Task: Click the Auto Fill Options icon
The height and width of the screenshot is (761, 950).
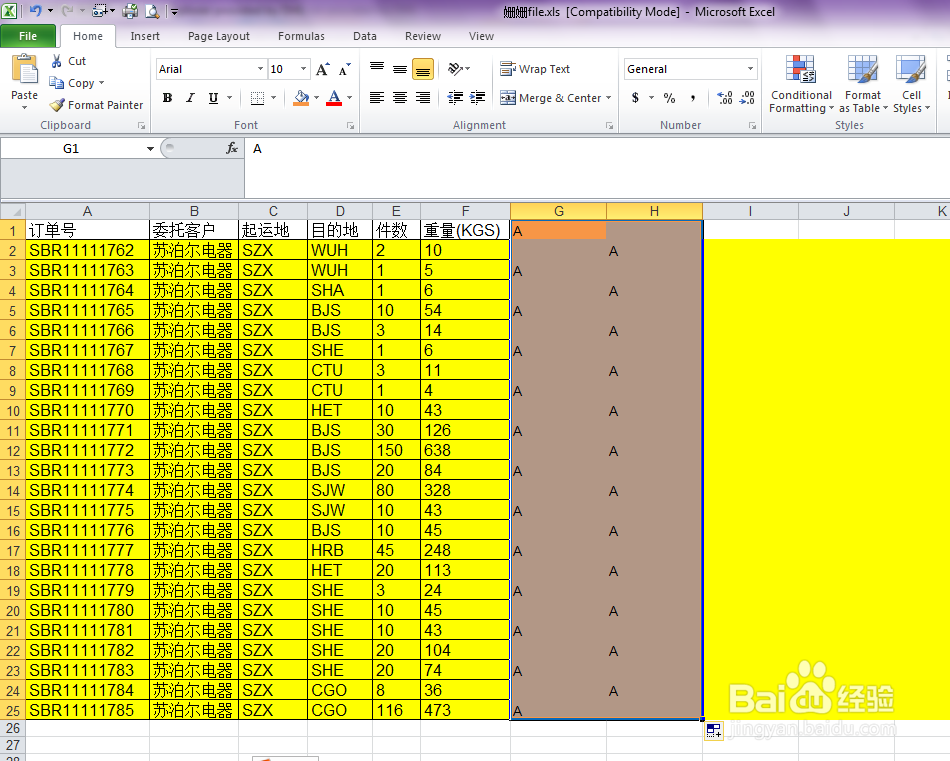Action: coord(714,731)
